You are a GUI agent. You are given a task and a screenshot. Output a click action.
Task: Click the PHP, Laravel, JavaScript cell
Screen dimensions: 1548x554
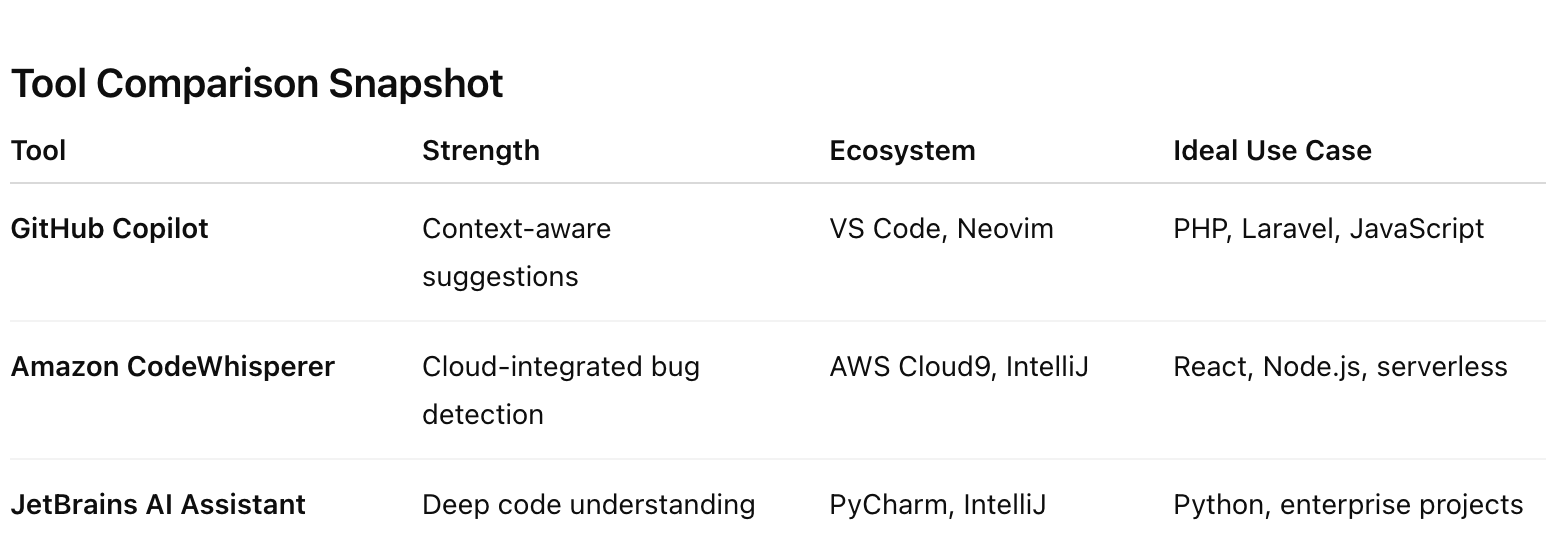click(x=1328, y=229)
